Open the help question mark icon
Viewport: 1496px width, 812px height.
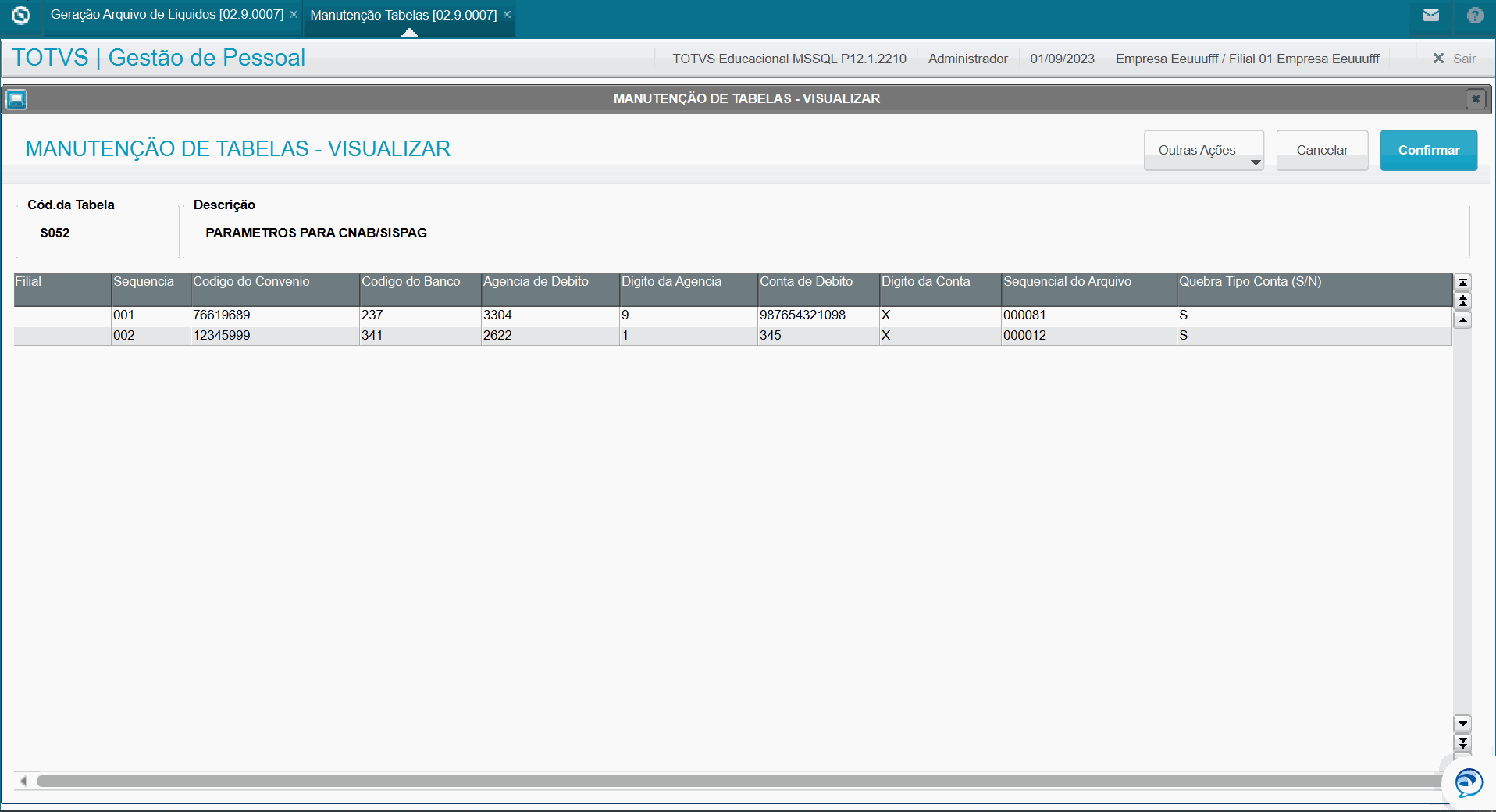1475,15
